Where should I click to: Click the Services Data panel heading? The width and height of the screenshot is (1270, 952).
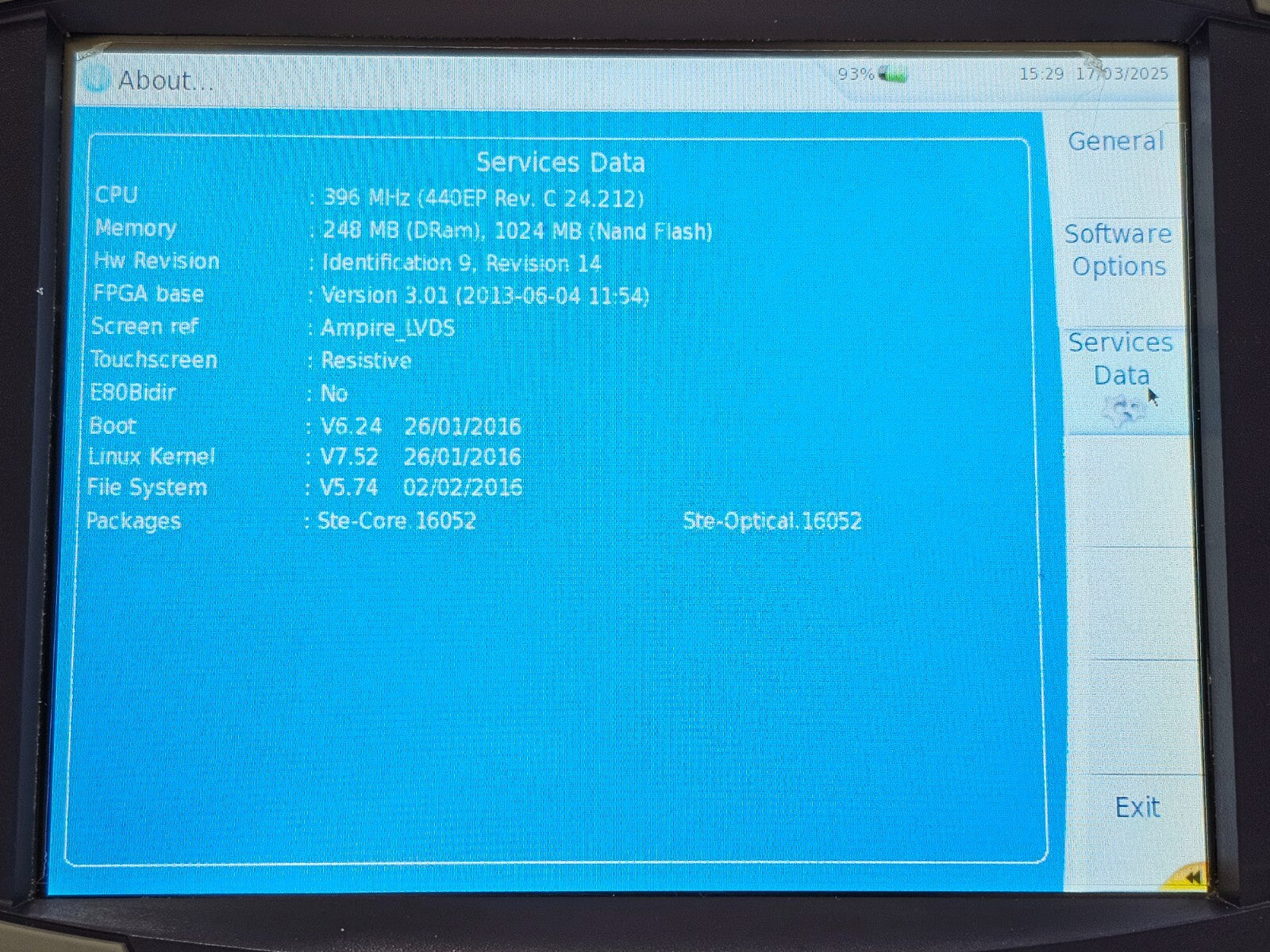click(x=560, y=163)
